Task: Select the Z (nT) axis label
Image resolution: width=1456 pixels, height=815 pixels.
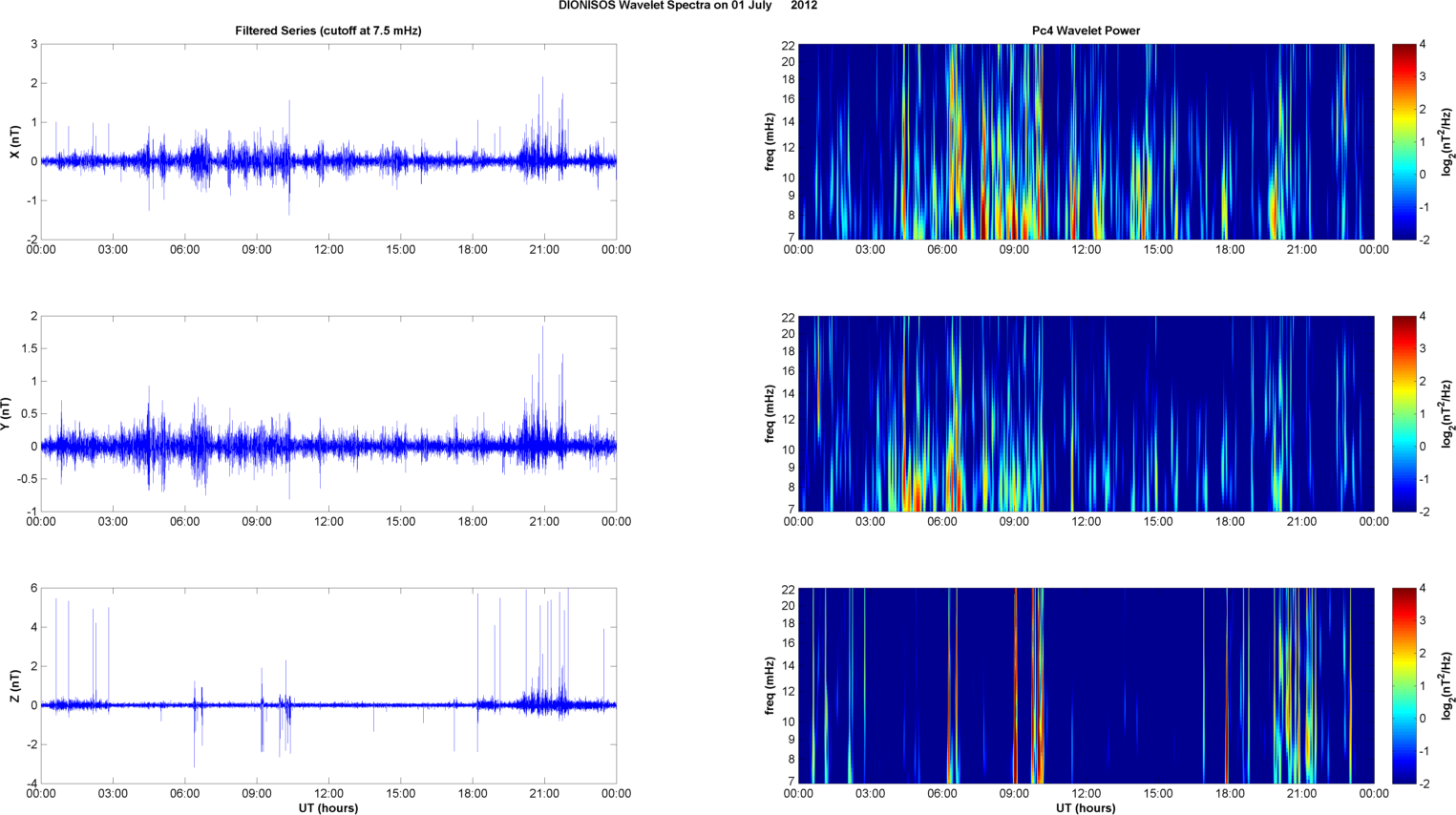Action: click(14, 685)
